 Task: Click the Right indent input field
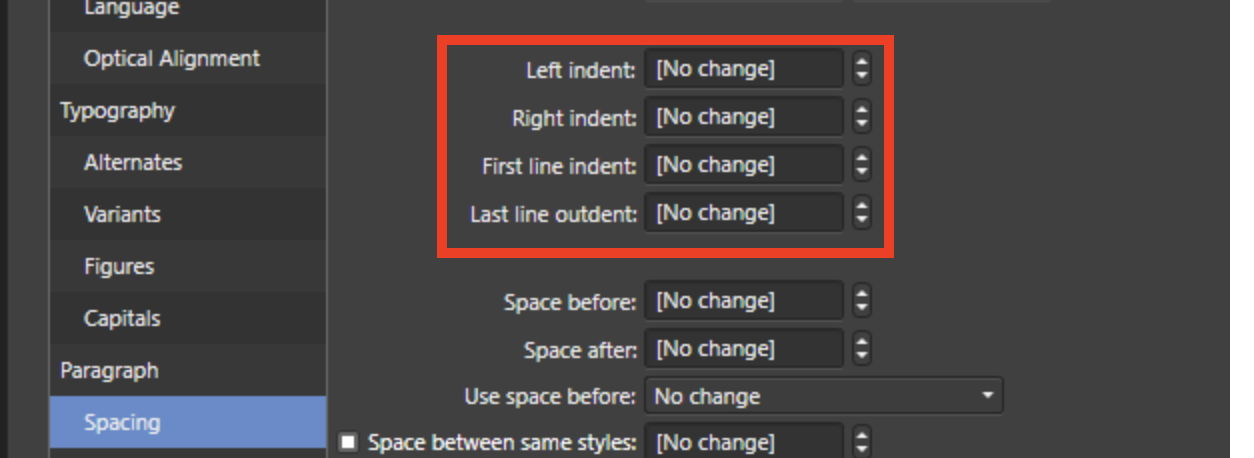point(744,117)
